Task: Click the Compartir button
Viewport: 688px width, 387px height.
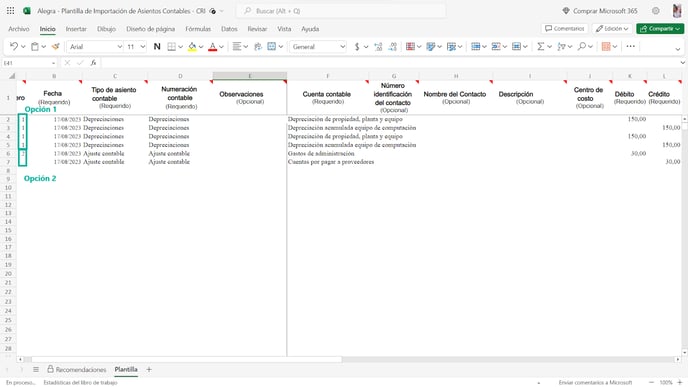Action: [x=660, y=29]
